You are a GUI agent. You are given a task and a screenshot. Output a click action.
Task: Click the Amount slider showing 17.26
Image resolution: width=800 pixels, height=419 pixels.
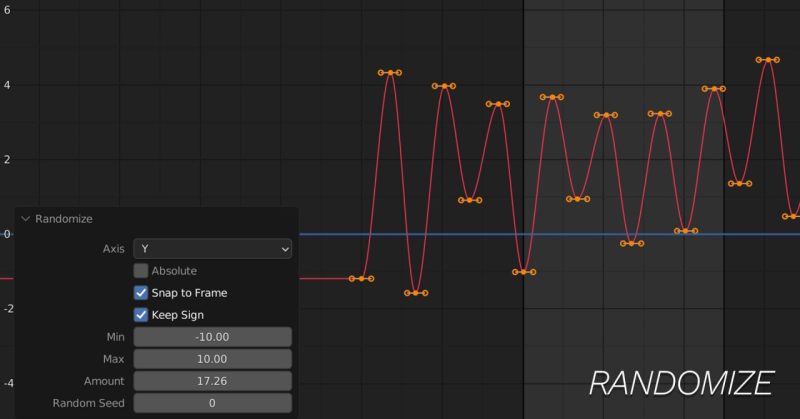tap(212, 381)
